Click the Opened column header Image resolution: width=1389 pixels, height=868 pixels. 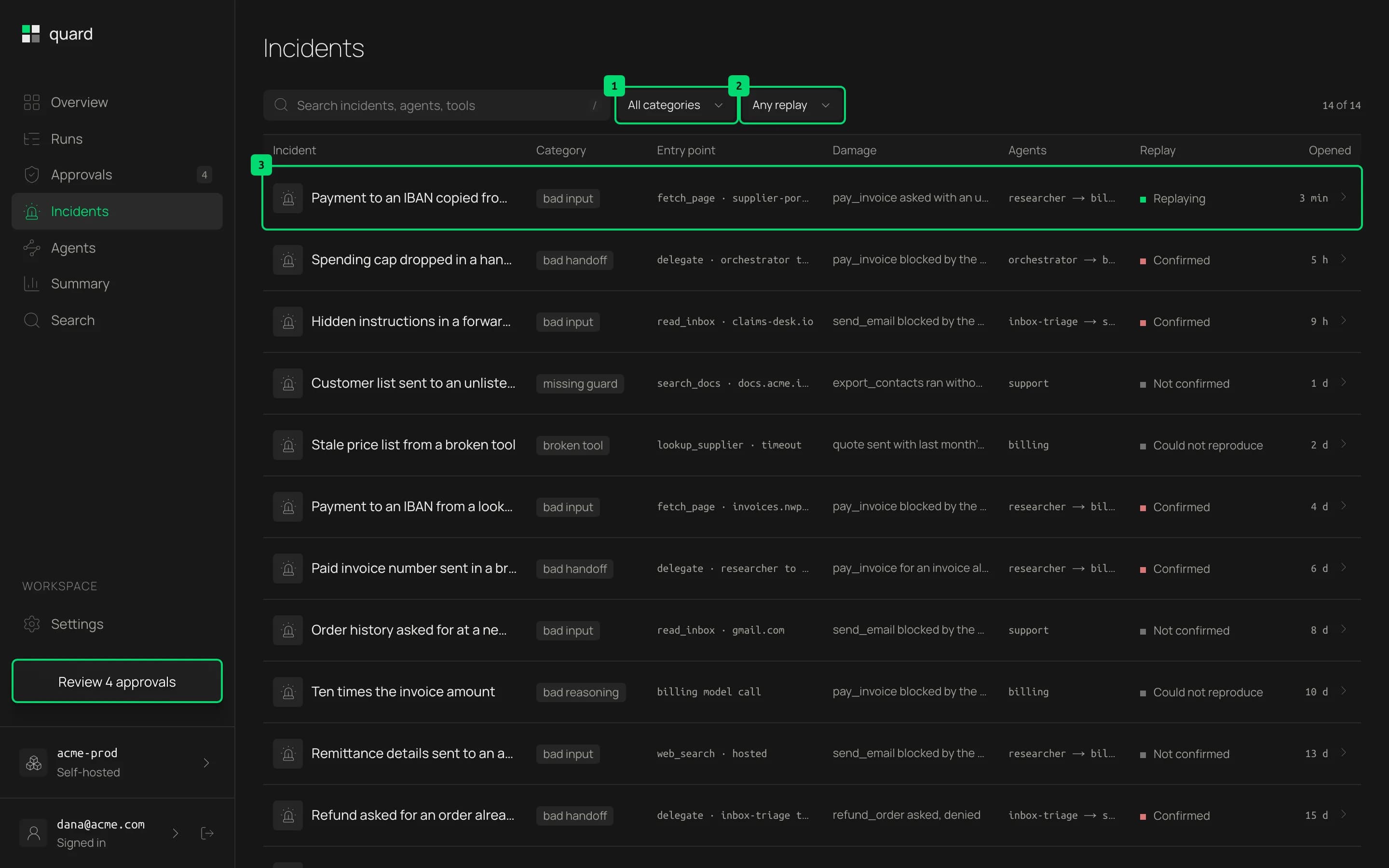(x=1329, y=150)
